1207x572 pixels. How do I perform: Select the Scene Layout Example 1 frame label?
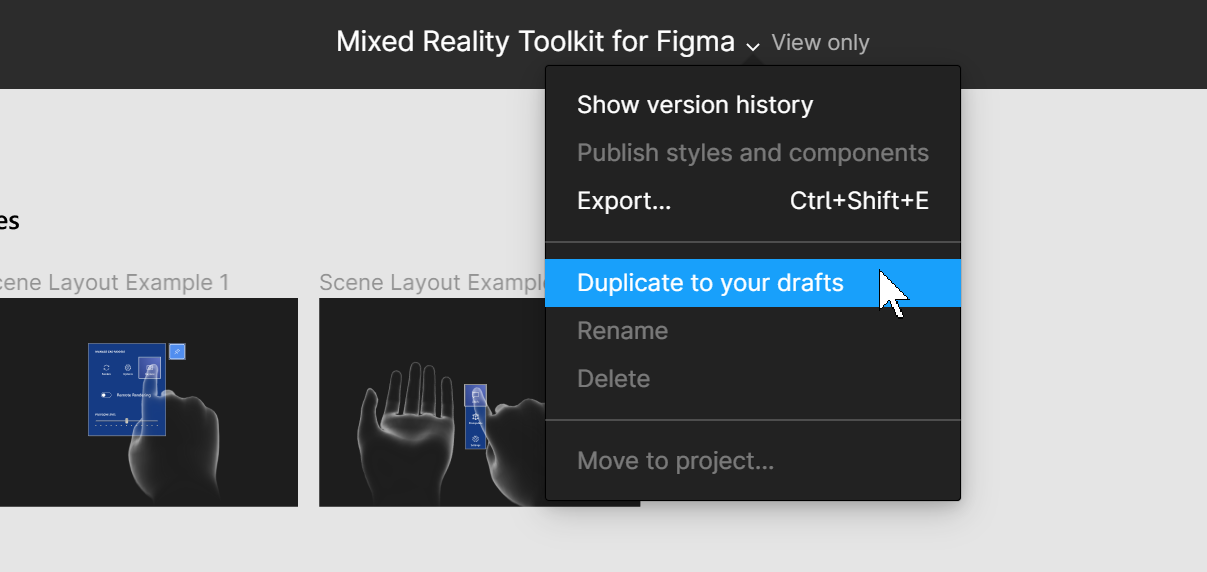pos(114,283)
